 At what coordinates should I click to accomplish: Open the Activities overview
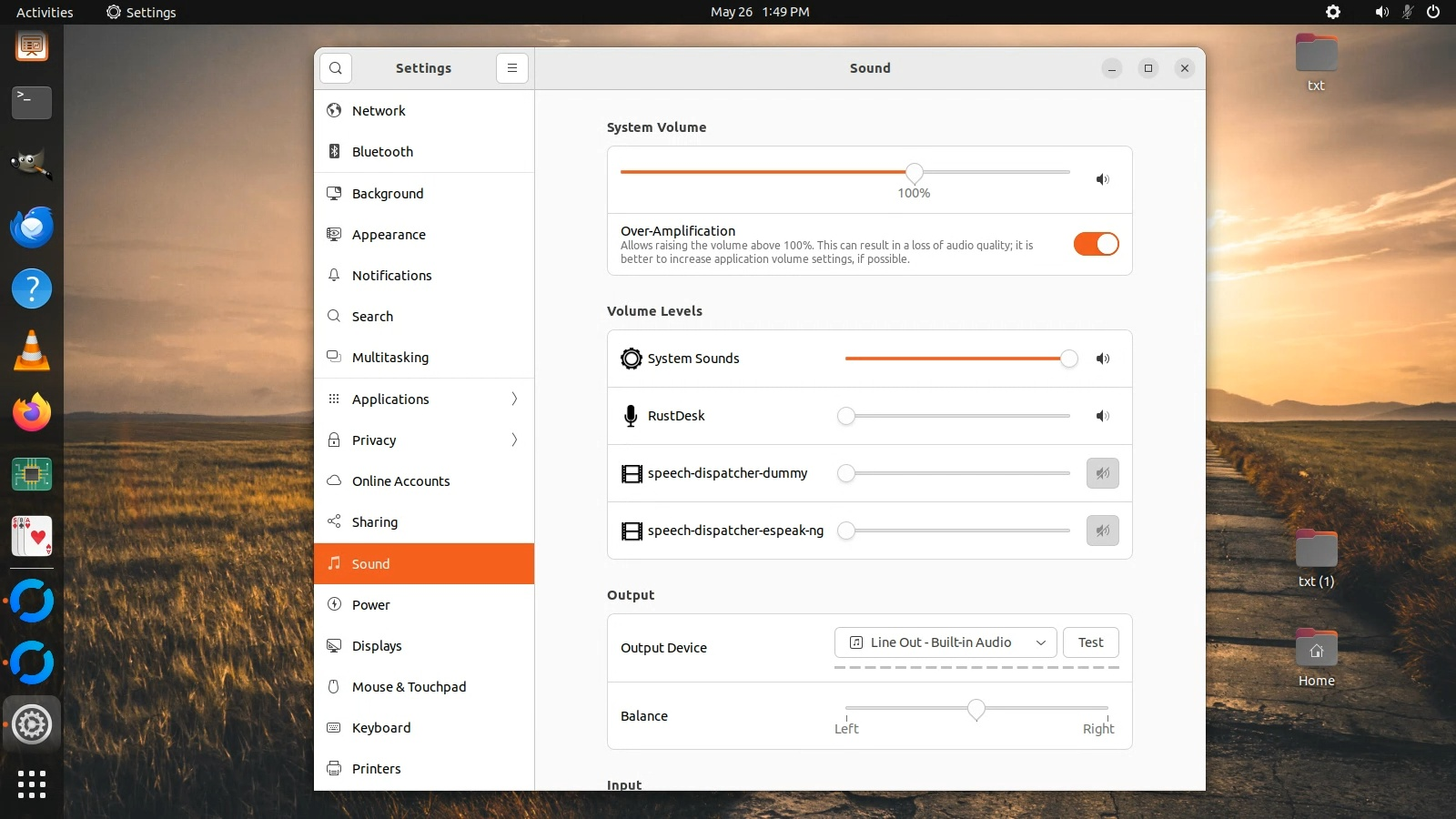click(45, 12)
